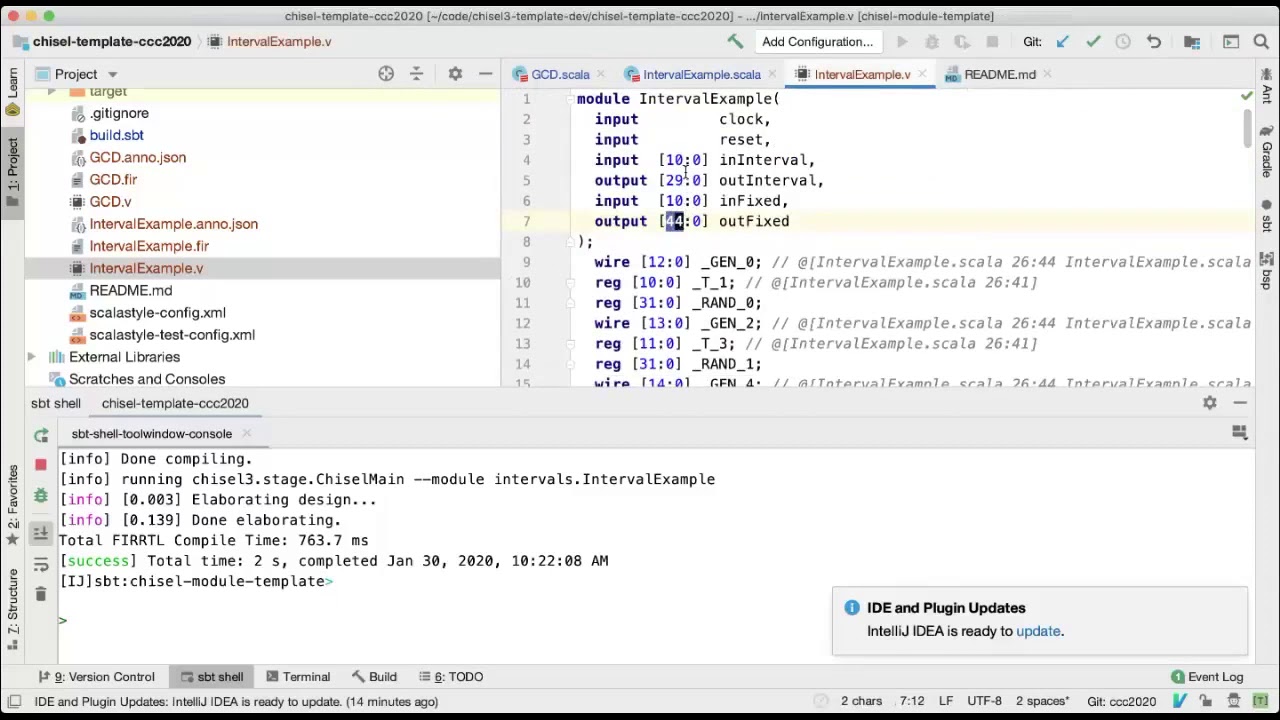Viewport: 1280px width, 720px height.
Task: Open Search Everywhere magnifier icon
Action: click(1261, 41)
